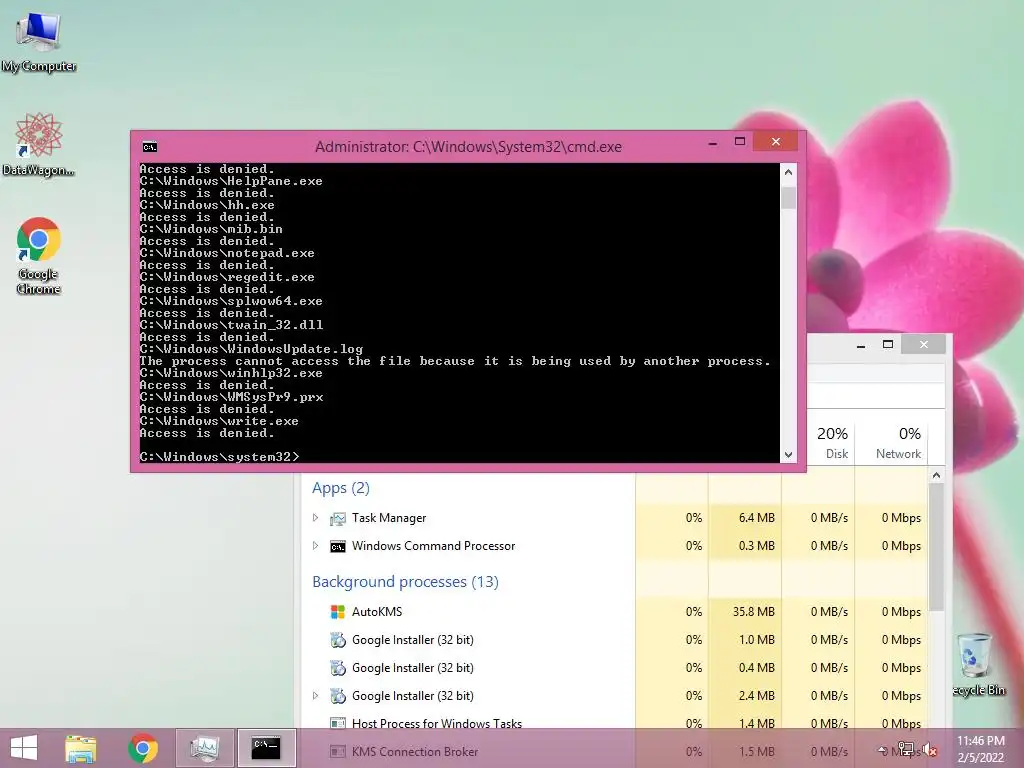Expand the third Google Installer row
1024x768 pixels.
click(x=315, y=696)
